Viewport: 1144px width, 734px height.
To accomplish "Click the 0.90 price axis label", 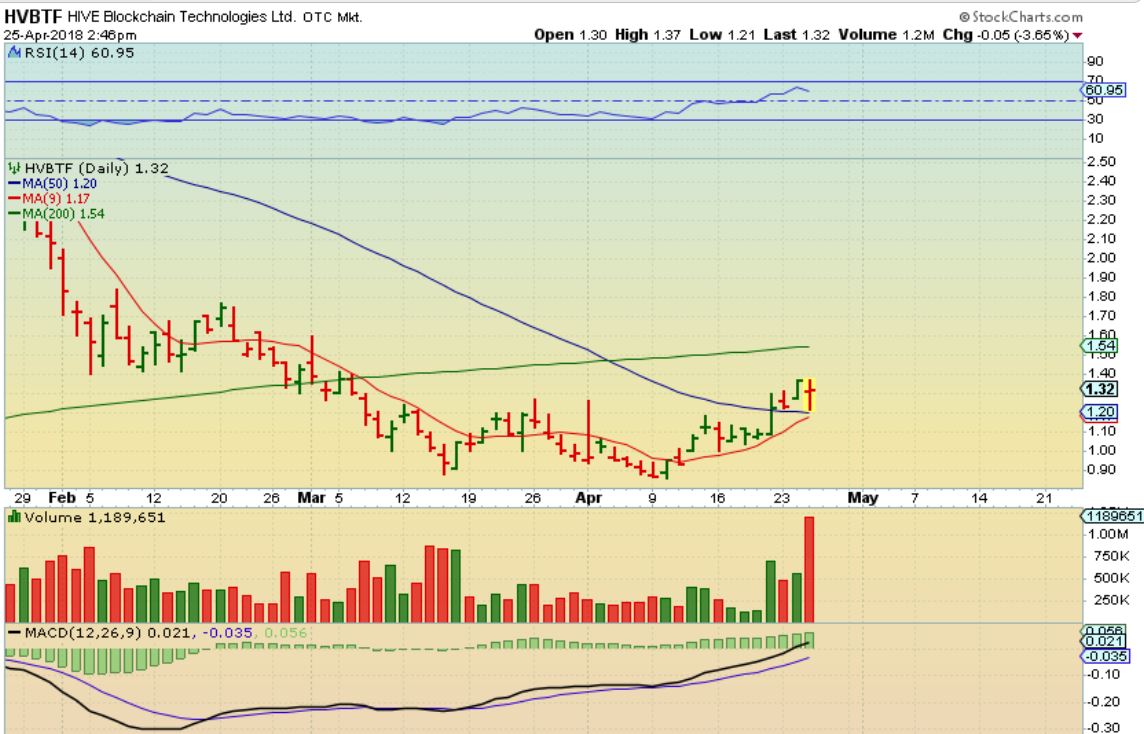I will tap(1101, 469).
